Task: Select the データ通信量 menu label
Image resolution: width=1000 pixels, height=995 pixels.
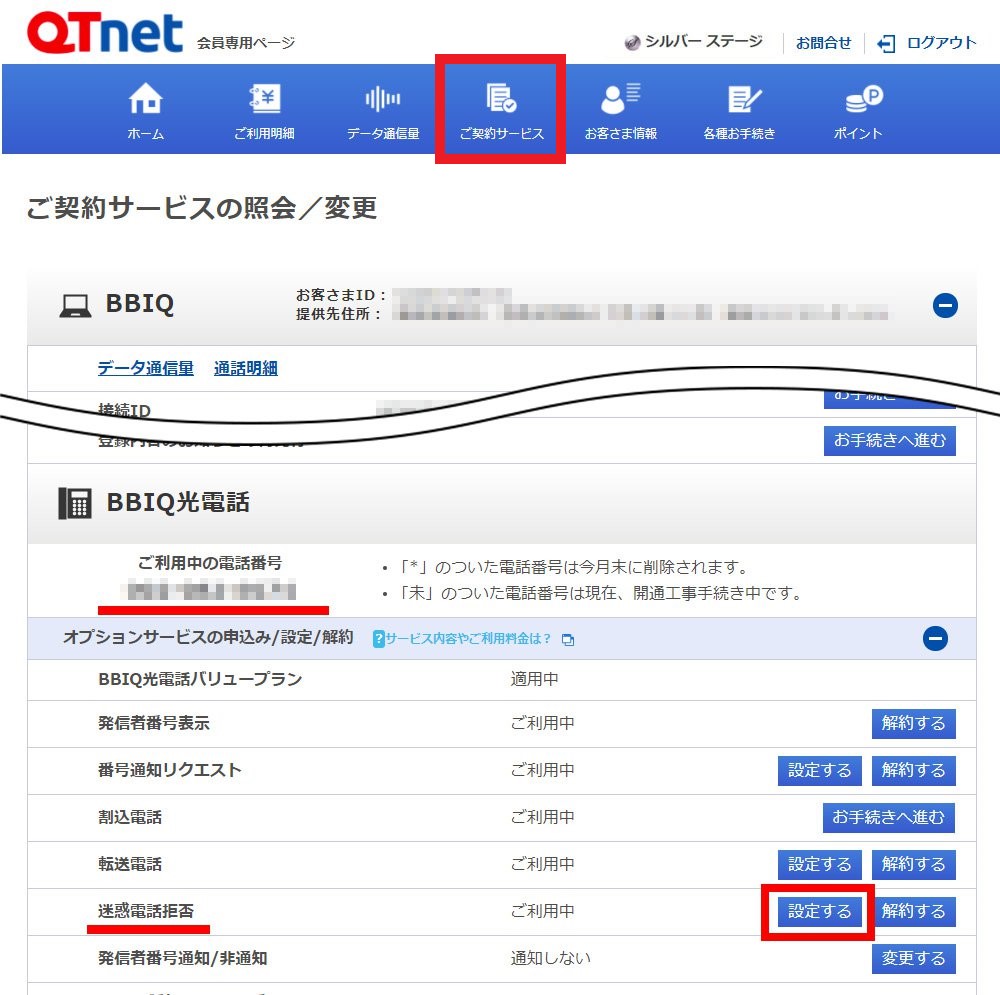Action: pos(383,133)
